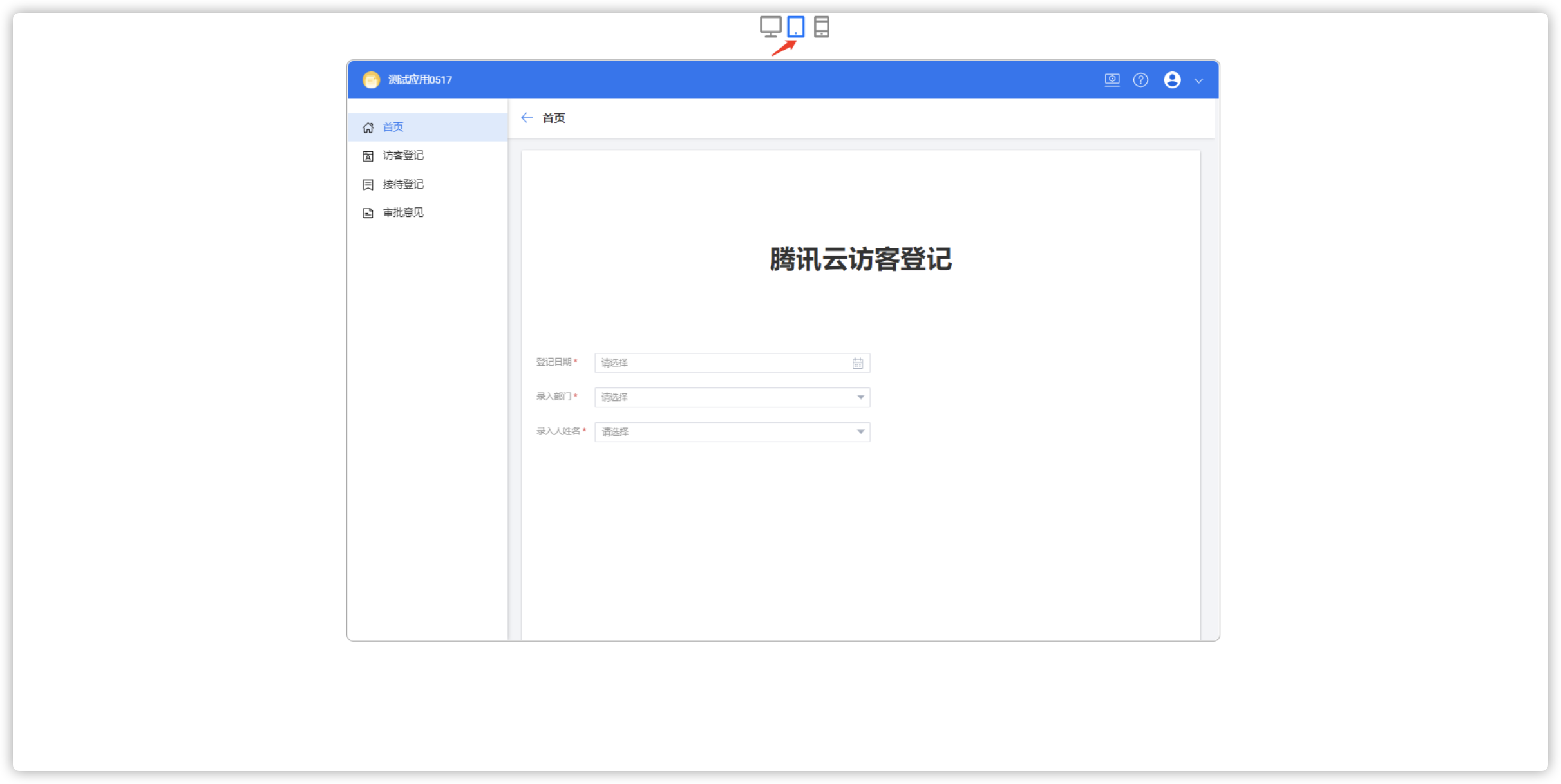This screenshot has width=1561, height=784.
Task: Click the 录入部门 field label
Action: click(554, 397)
